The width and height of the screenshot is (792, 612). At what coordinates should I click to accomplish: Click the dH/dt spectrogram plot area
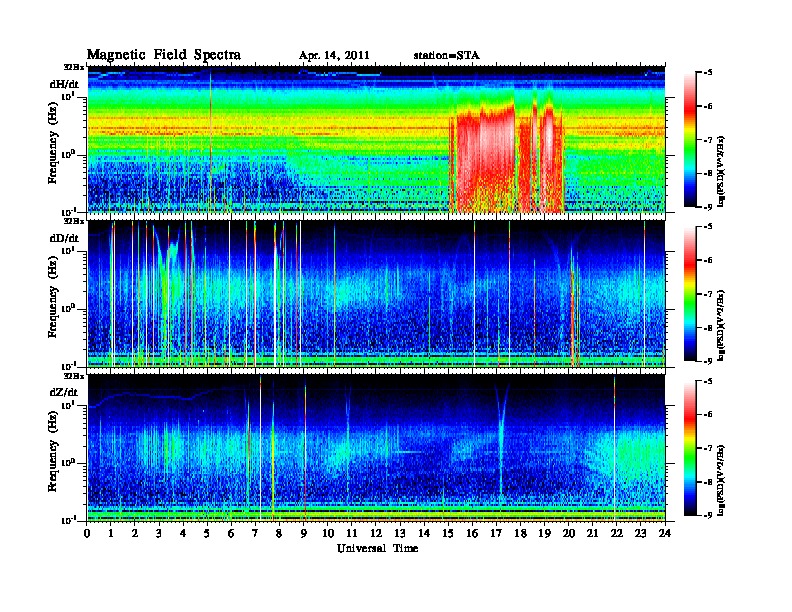pyautogui.click(x=376, y=139)
